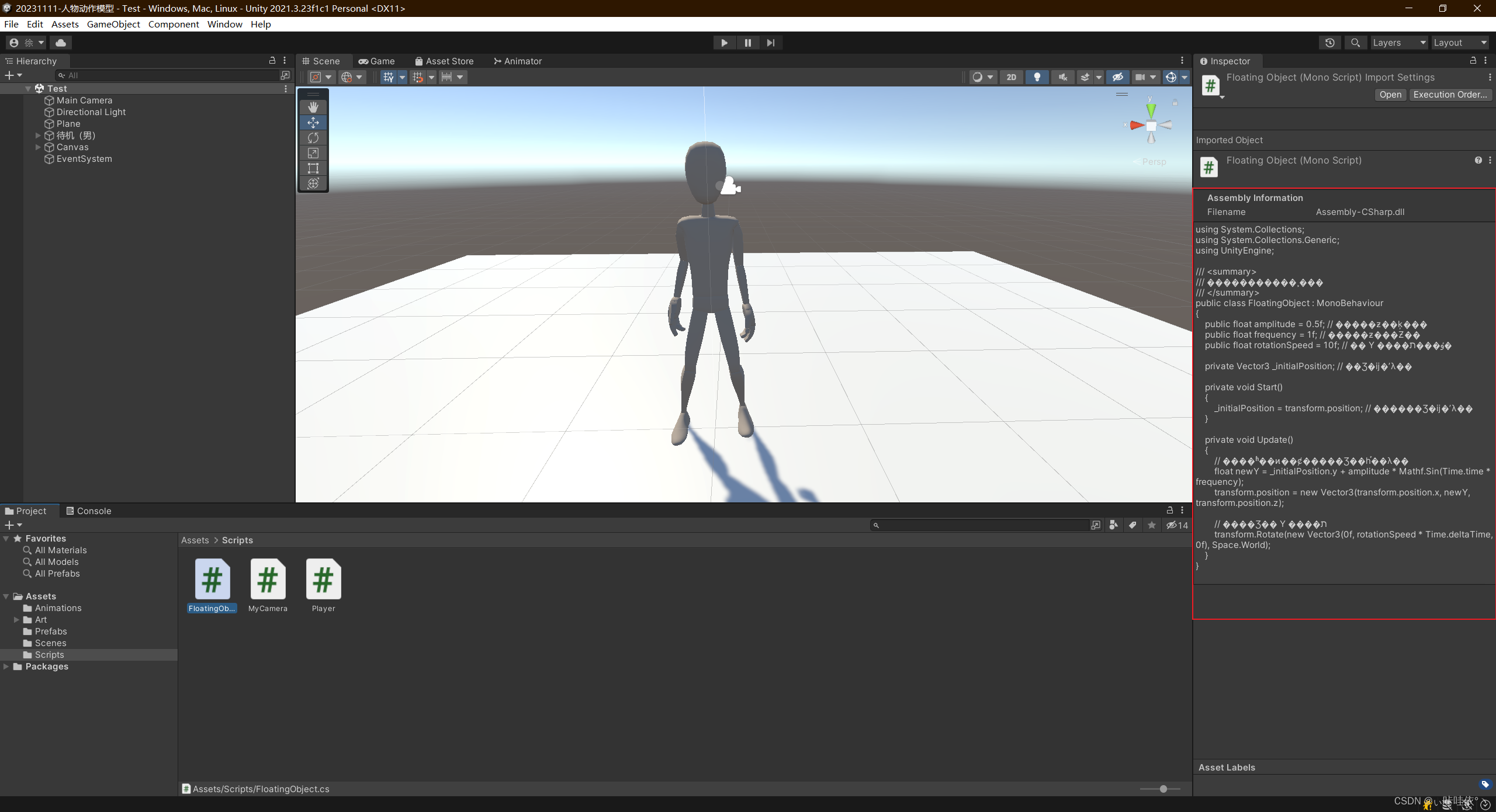The image size is (1496, 812).
Task: Toggle scene effects (skybox, fog)
Action: click(1085, 77)
